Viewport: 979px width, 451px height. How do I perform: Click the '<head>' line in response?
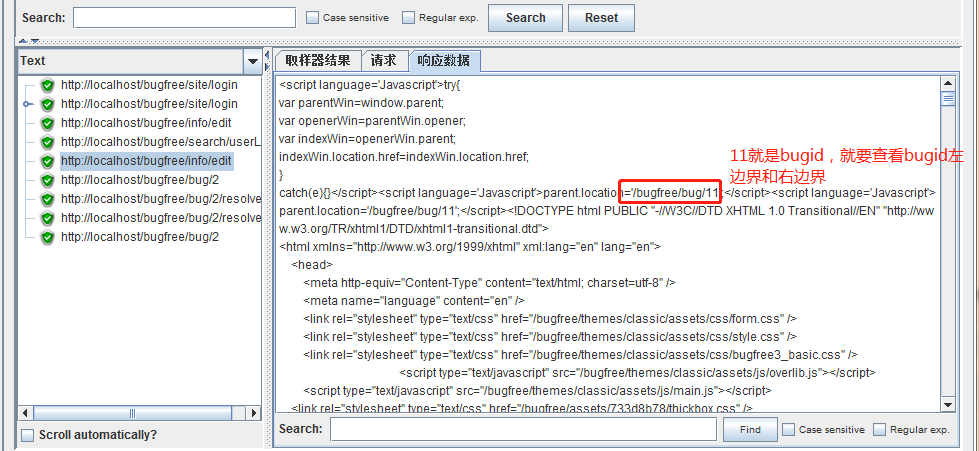click(312, 265)
